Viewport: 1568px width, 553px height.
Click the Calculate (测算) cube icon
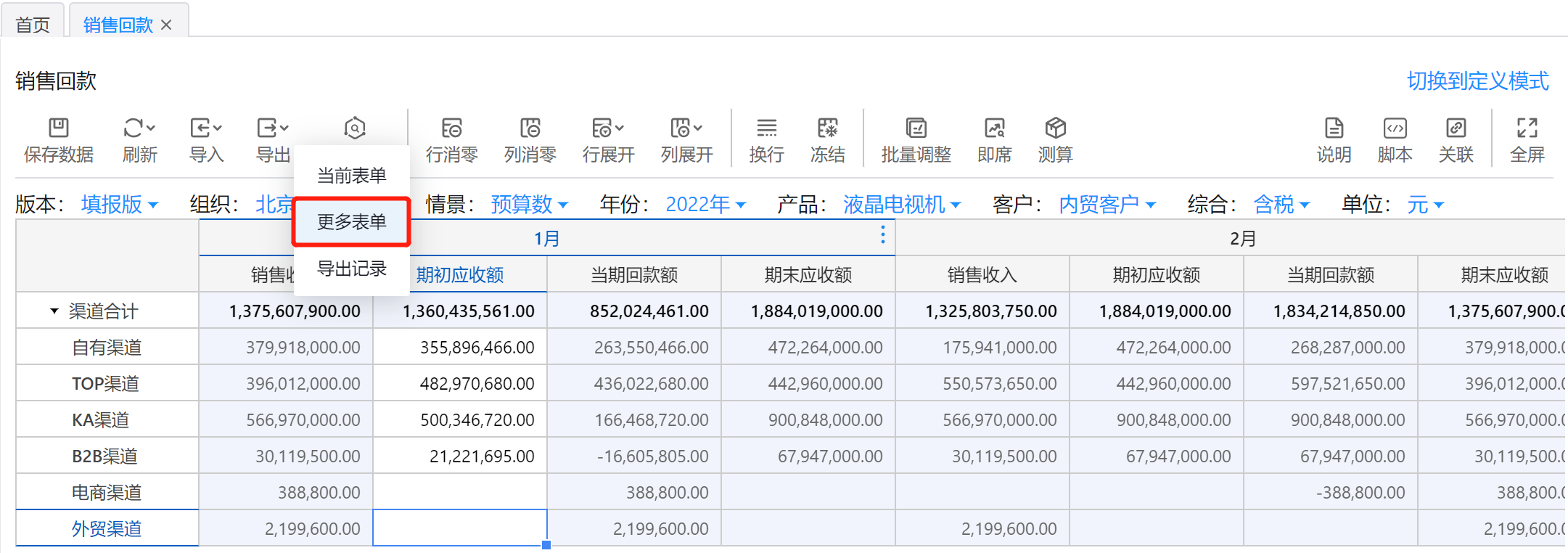(1055, 129)
